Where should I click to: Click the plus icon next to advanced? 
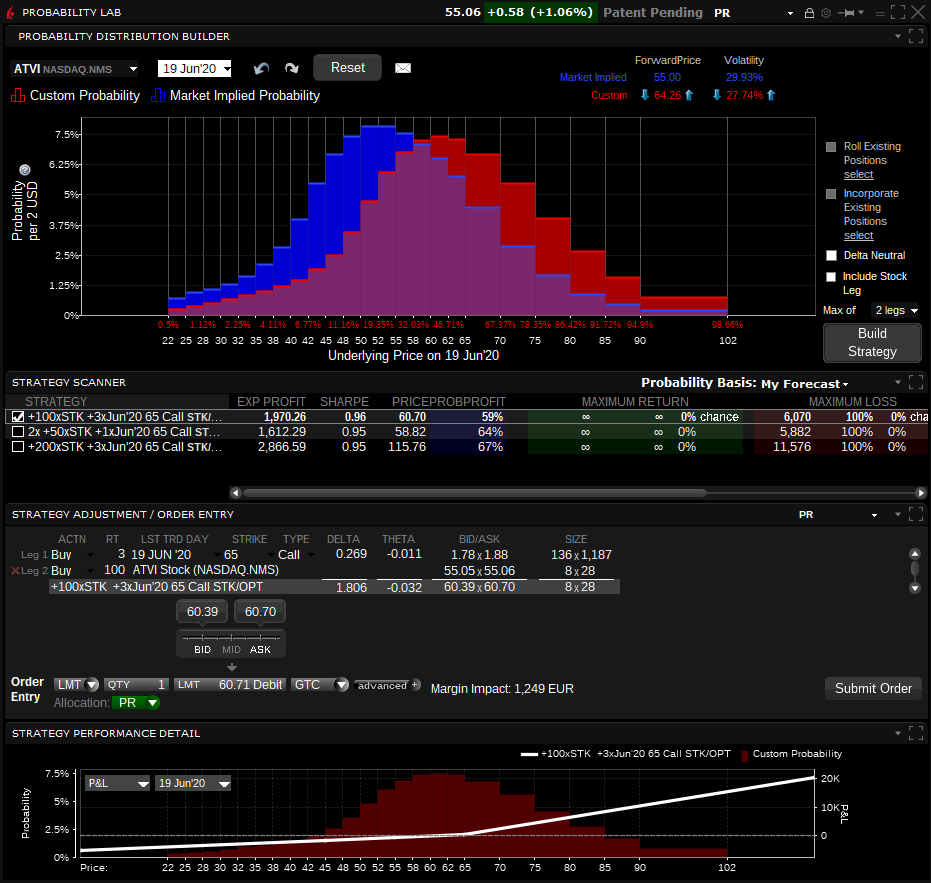pos(416,685)
